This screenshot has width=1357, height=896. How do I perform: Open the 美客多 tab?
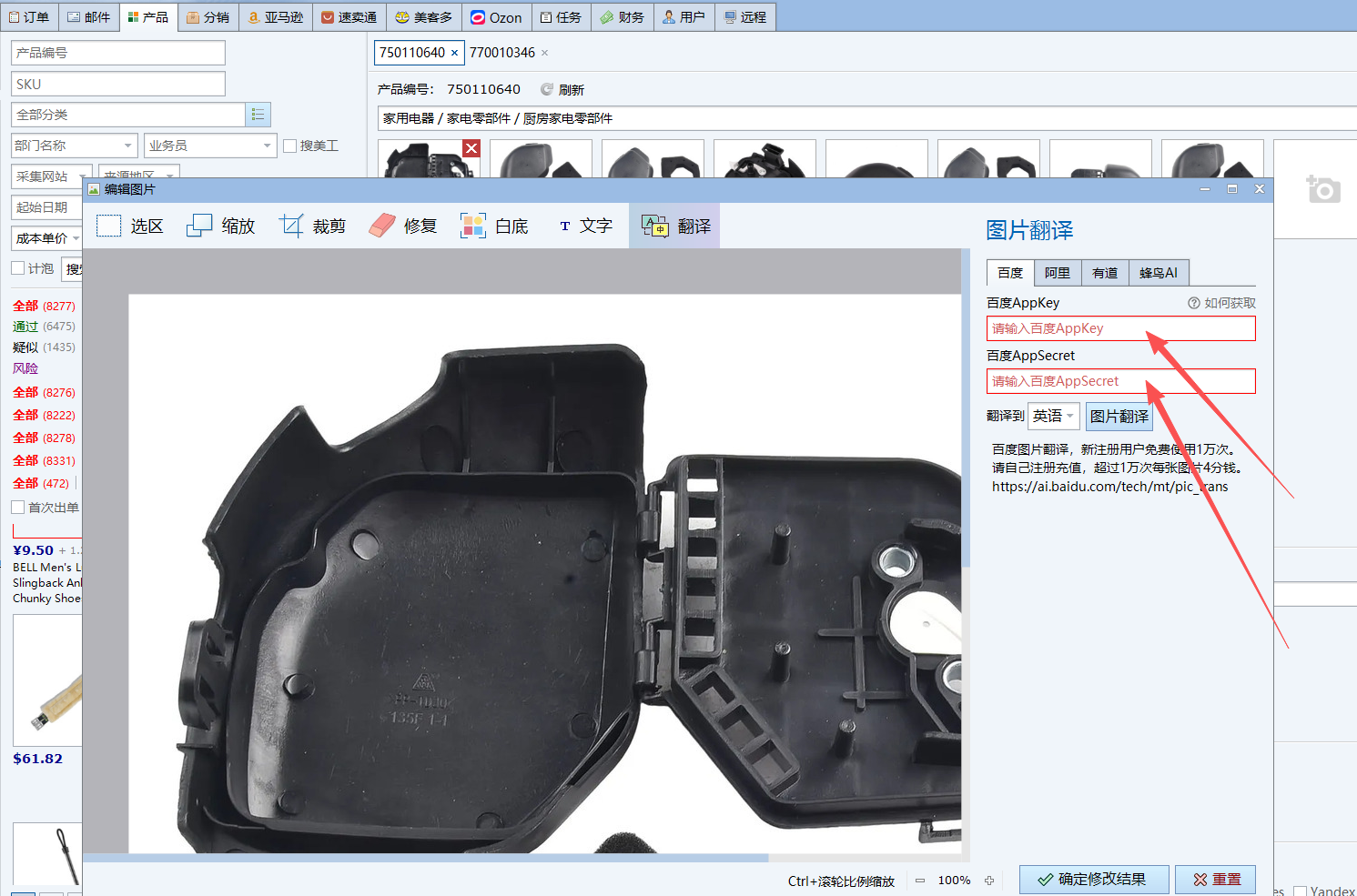coord(424,17)
